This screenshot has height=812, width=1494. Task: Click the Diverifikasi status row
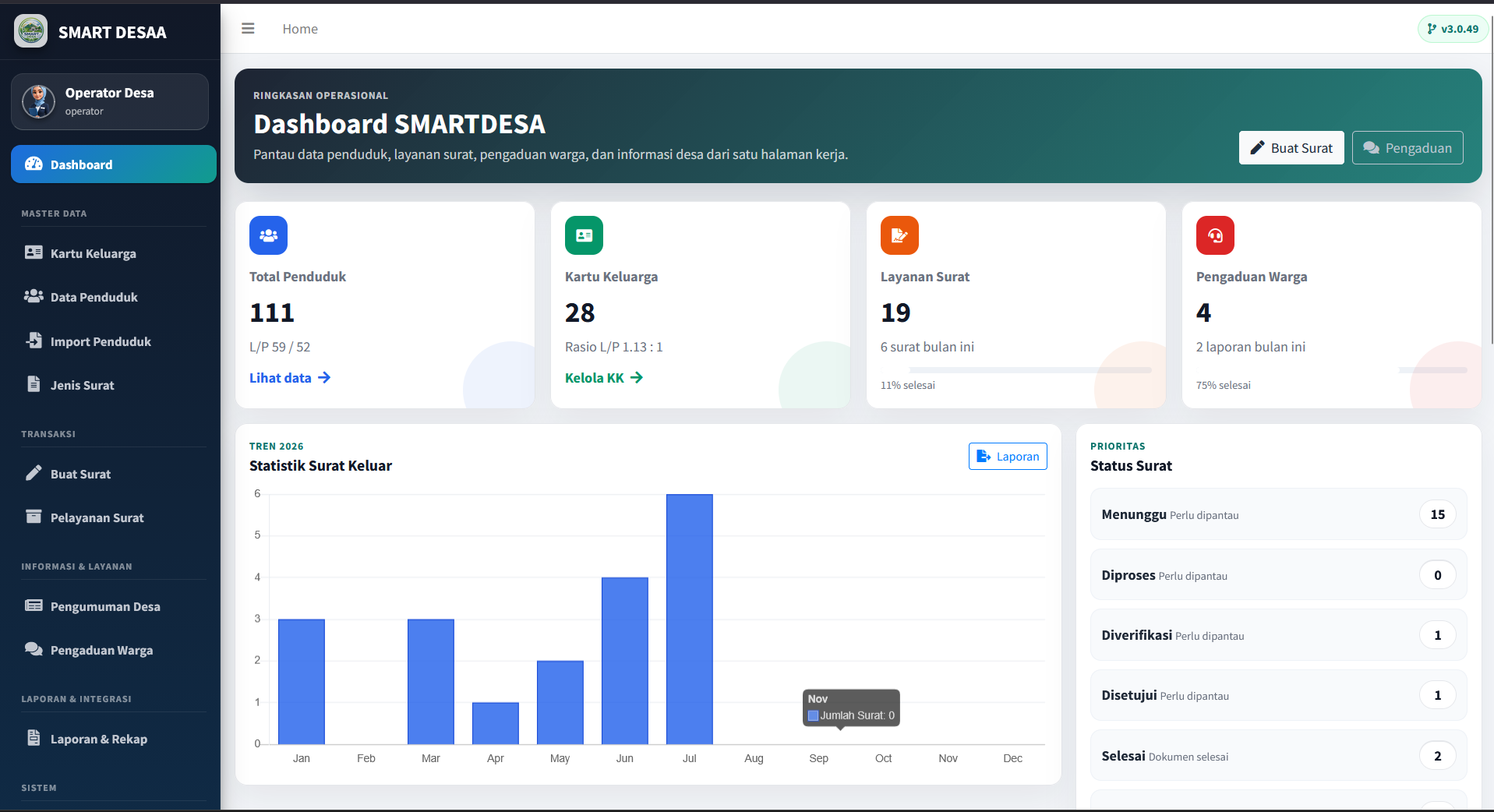[x=1278, y=635]
